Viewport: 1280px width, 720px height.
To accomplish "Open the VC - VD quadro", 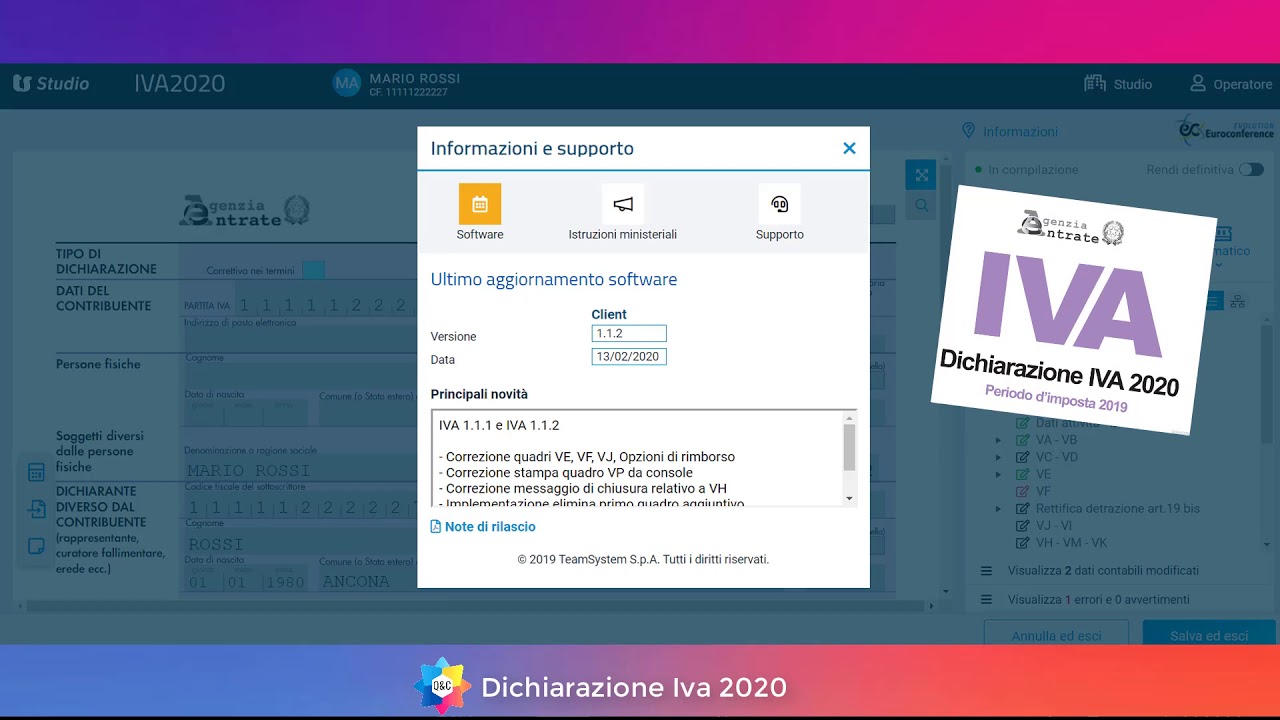I will [1057, 457].
